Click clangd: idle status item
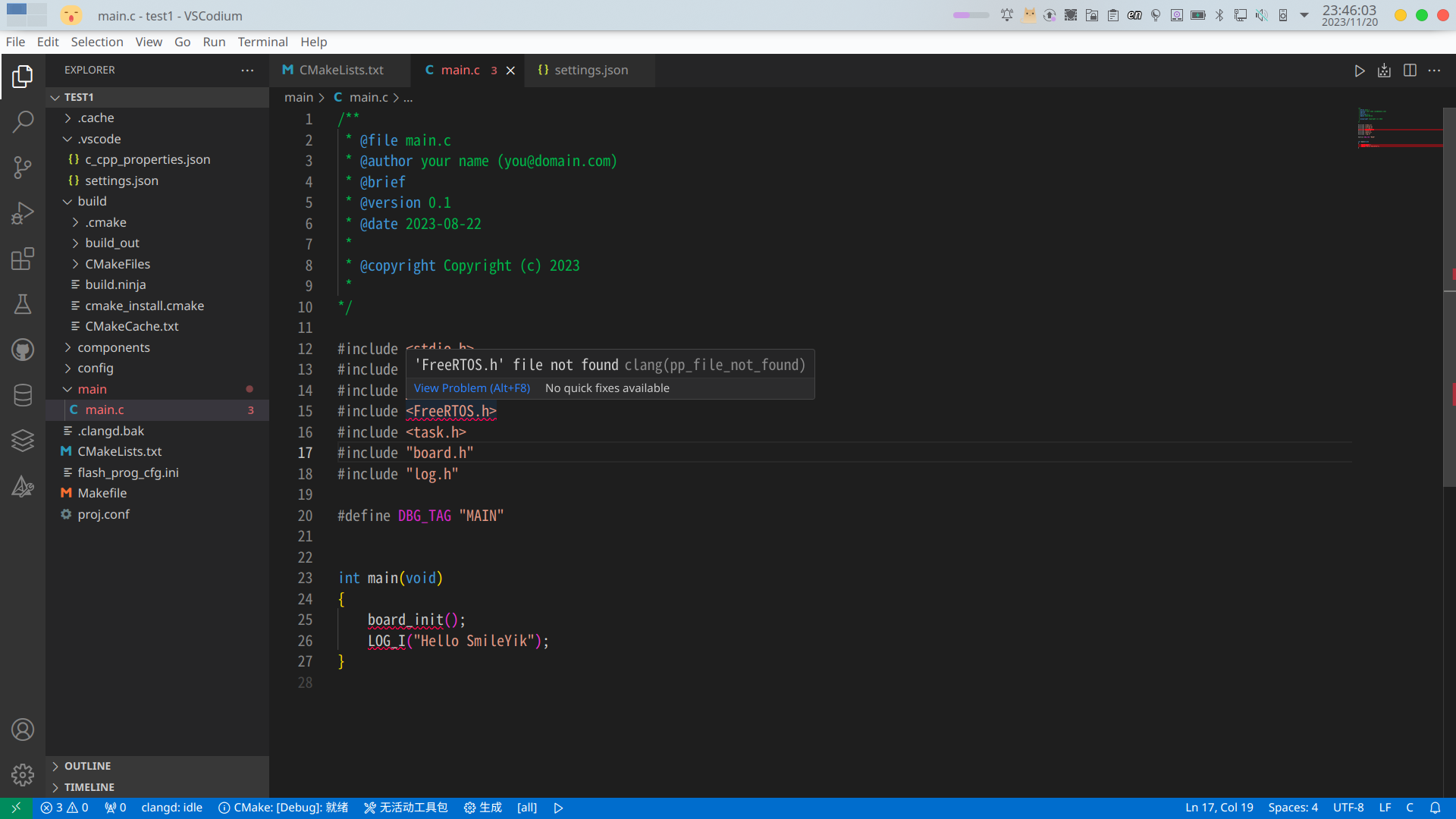The image size is (1456, 819). click(172, 808)
